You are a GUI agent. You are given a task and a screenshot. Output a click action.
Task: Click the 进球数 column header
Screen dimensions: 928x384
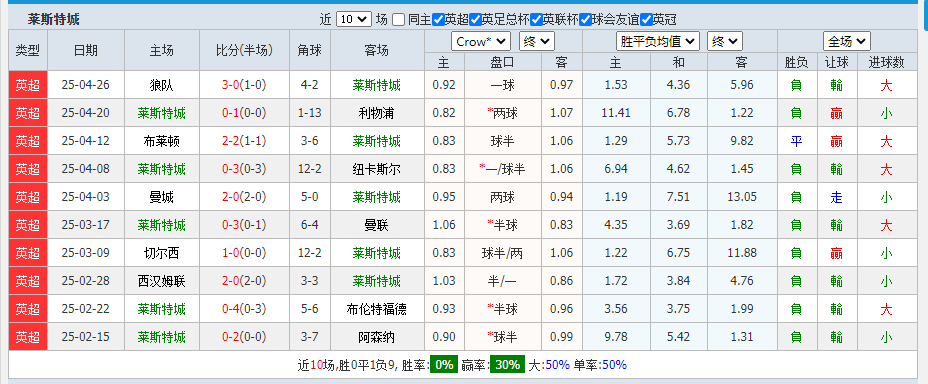tap(886, 62)
